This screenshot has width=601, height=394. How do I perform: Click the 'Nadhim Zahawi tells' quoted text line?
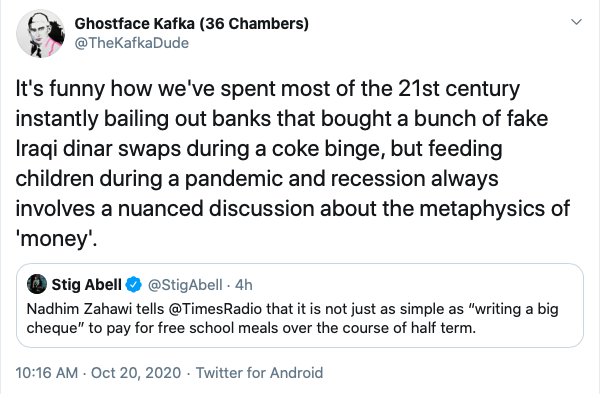[x=292, y=309]
